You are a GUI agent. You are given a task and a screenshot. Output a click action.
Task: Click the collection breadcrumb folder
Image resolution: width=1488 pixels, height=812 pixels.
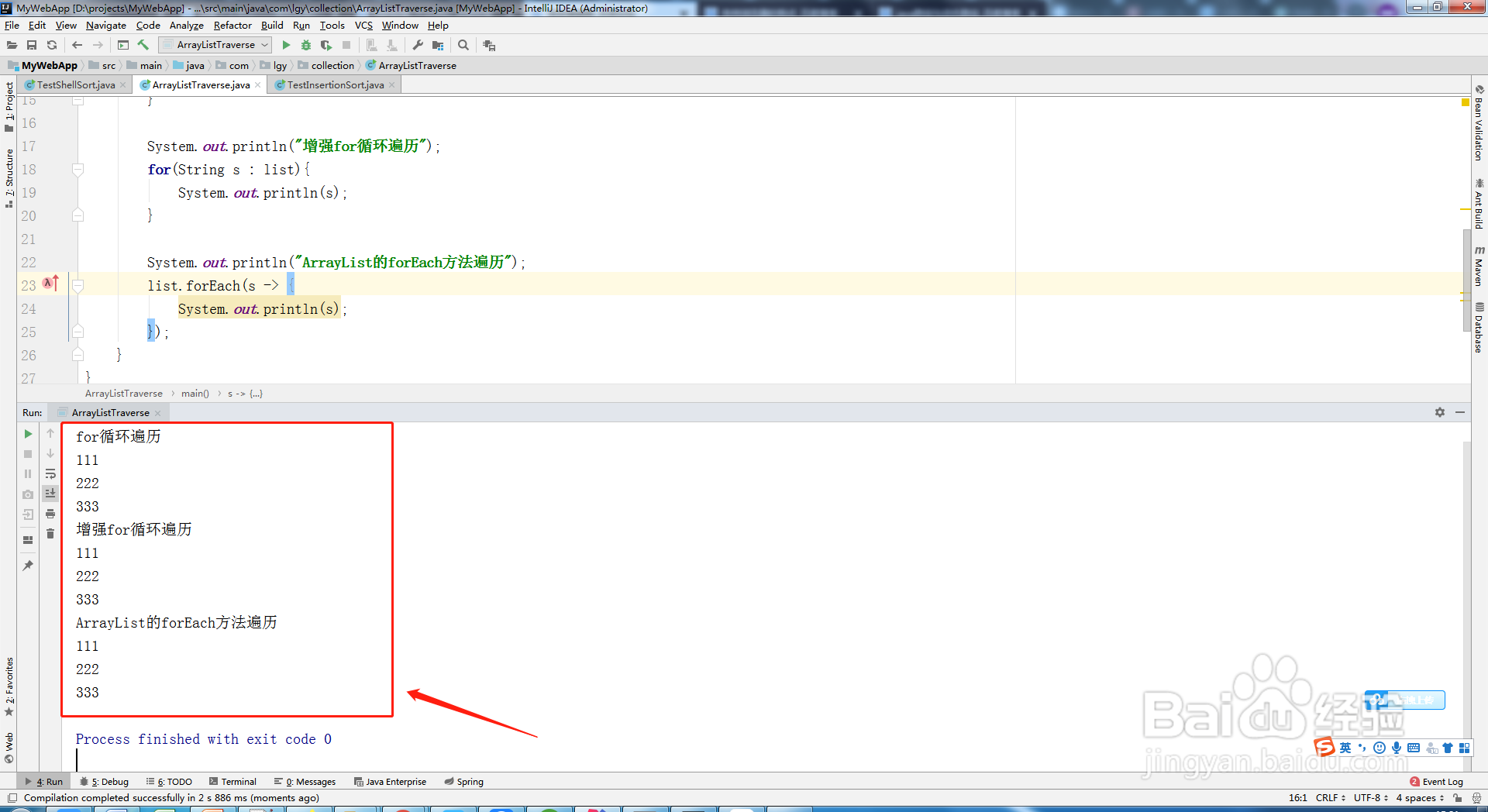(325, 66)
